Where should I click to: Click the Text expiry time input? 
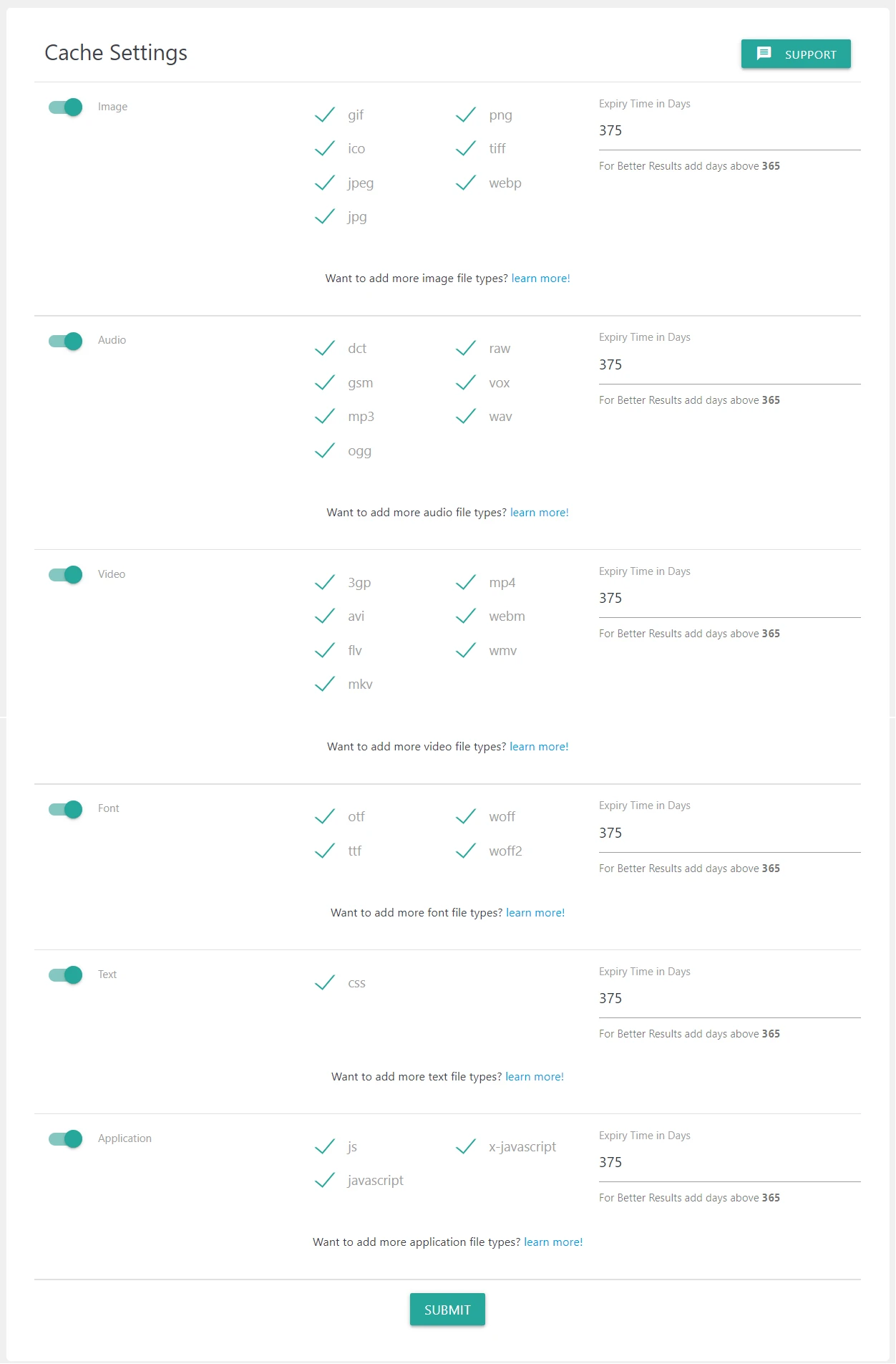(x=729, y=999)
